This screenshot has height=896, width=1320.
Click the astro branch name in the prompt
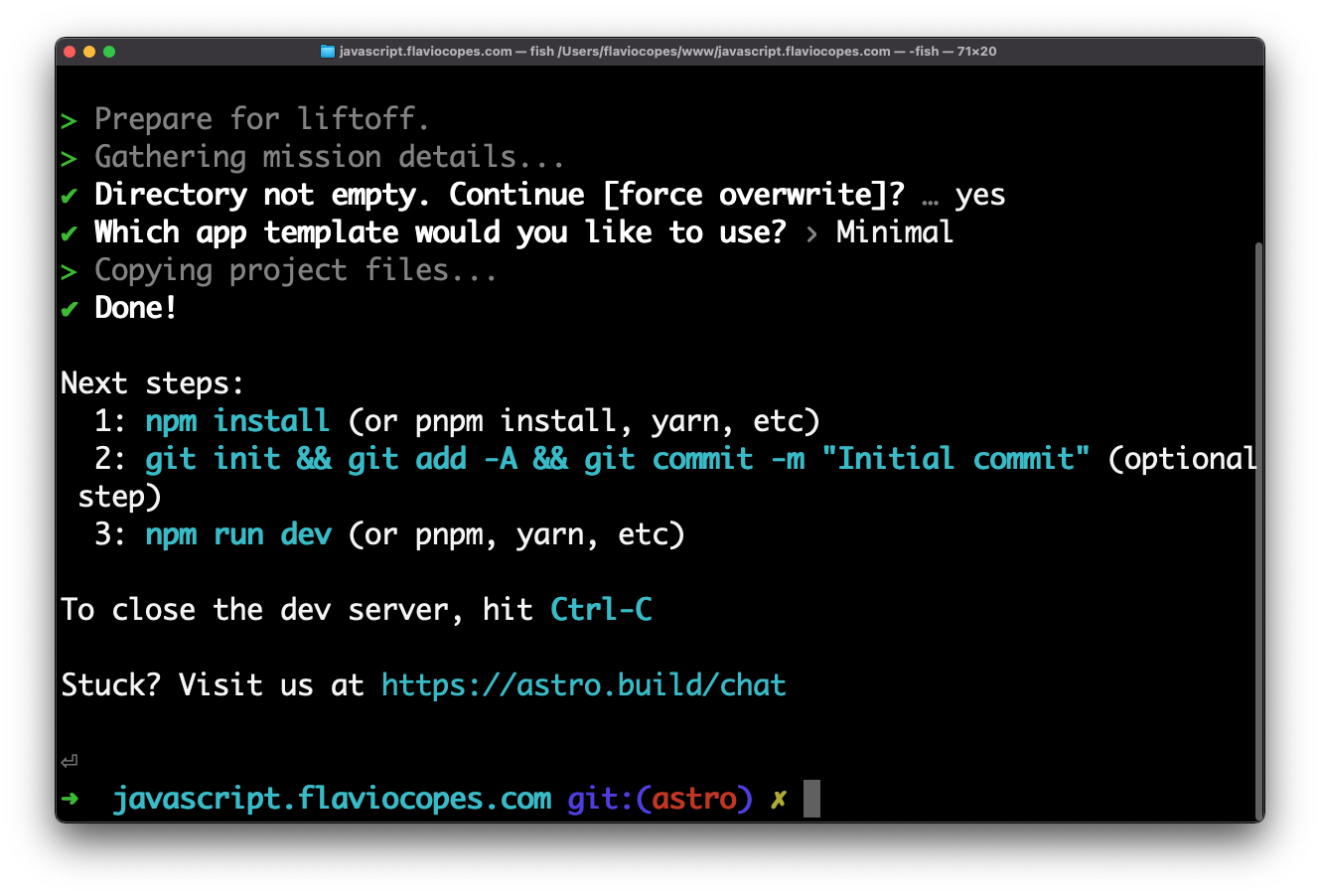coord(694,799)
